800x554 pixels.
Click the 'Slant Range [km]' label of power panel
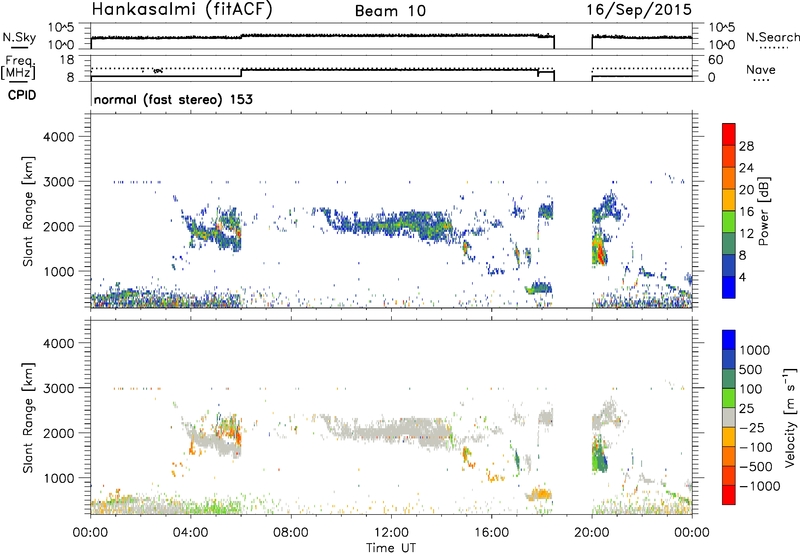(28, 211)
